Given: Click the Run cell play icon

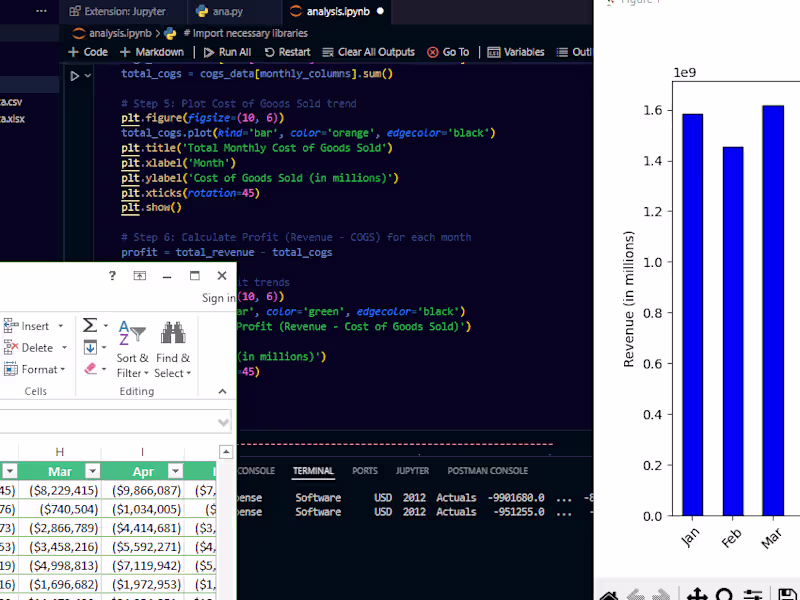Looking at the screenshot, I should [74, 75].
